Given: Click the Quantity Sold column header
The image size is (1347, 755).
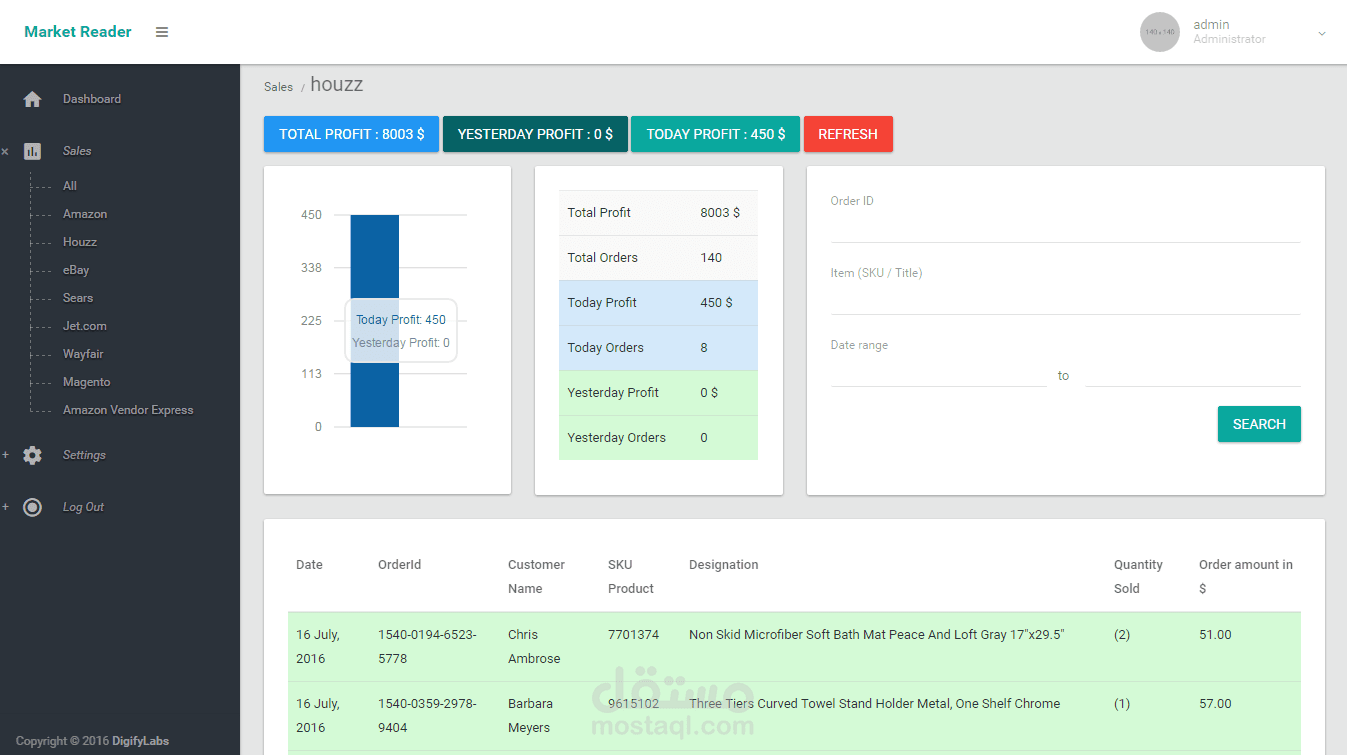Looking at the screenshot, I should [x=1138, y=577].
